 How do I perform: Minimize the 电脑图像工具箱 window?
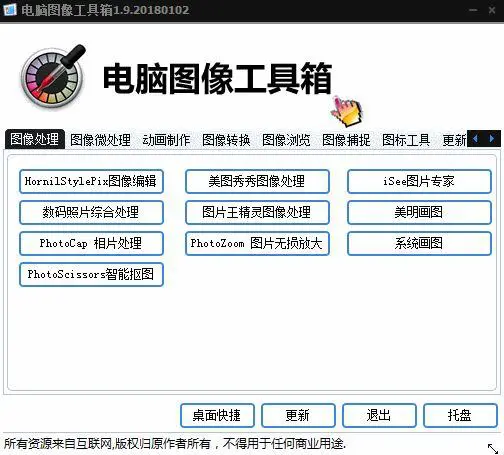(x=473, y=10)
